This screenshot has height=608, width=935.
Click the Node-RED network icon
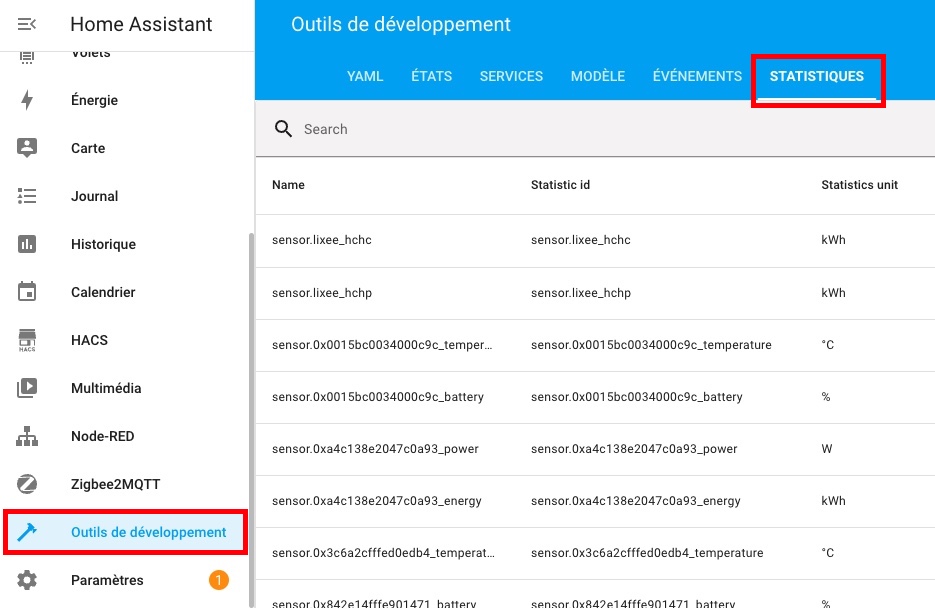[27, 436]
